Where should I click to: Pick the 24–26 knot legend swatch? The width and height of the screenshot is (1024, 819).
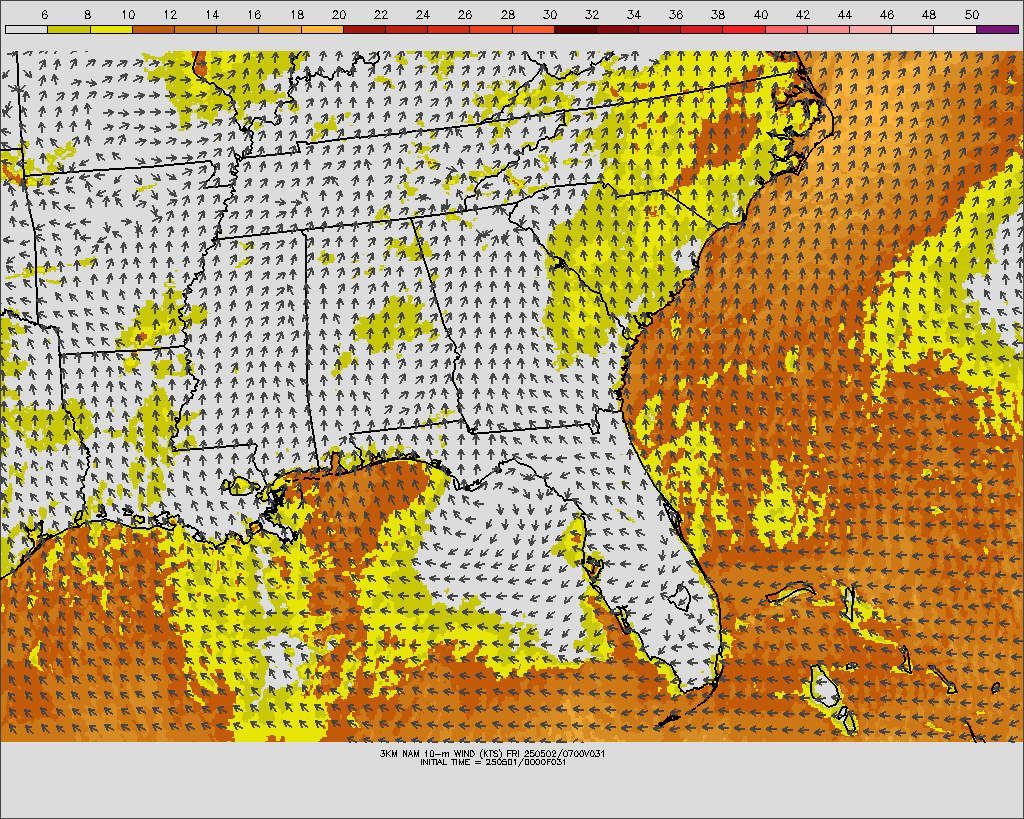[449, 29]
